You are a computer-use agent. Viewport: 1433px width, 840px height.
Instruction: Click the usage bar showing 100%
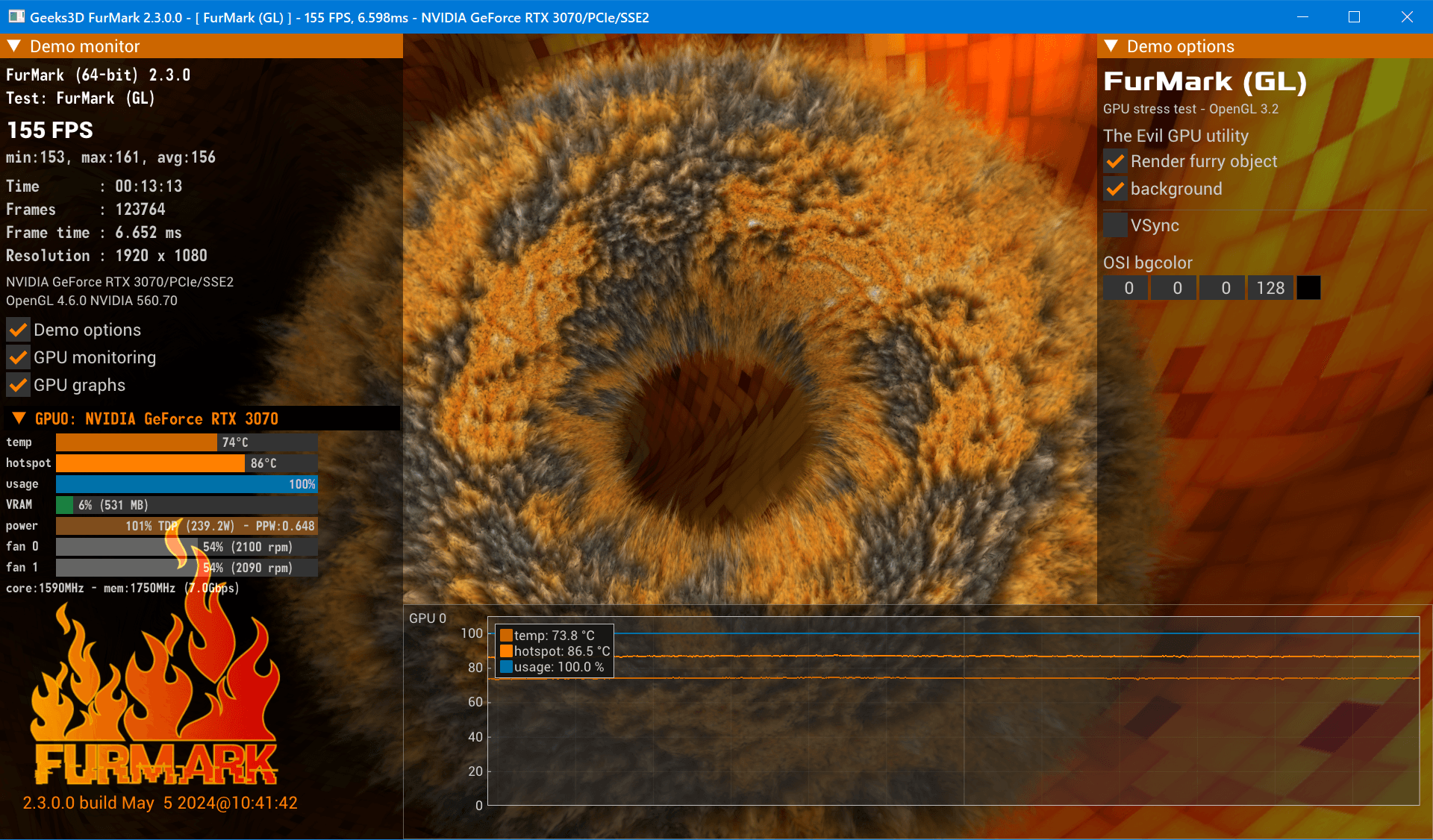pos(187,484)
